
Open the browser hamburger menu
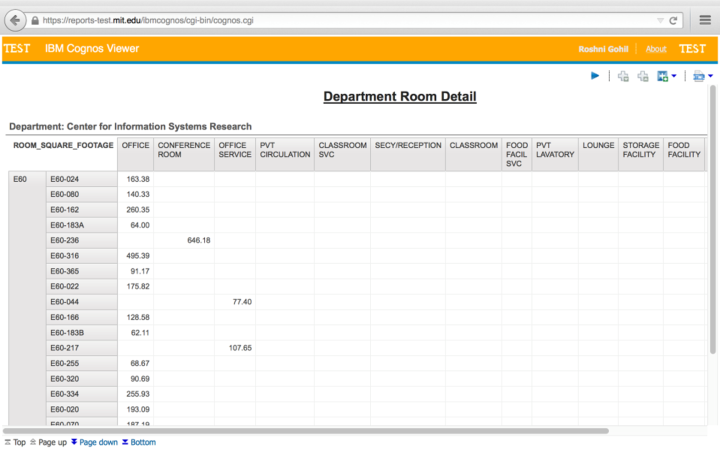pos(702,20)
